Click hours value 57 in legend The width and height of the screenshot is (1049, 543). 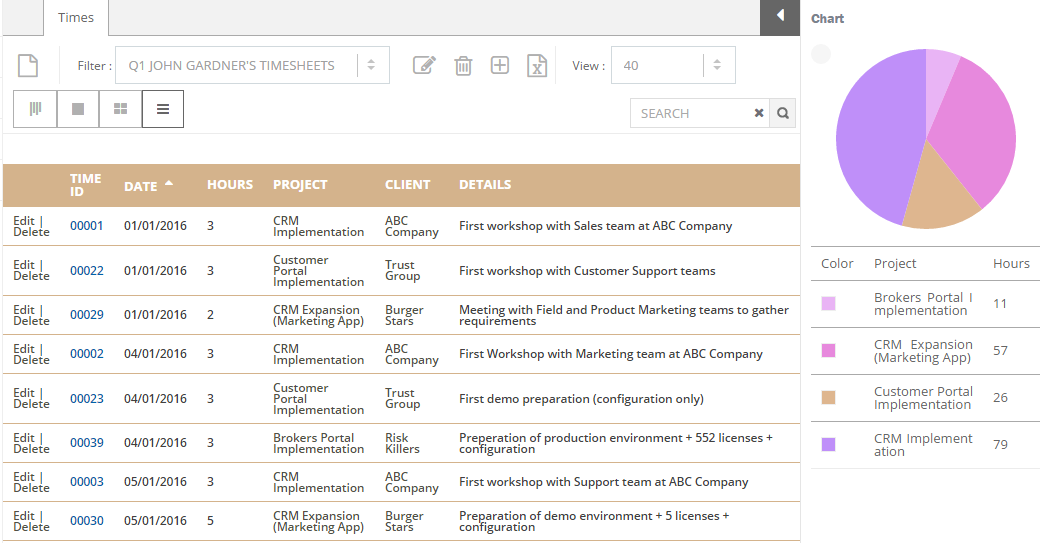(x=1000, y=350)
